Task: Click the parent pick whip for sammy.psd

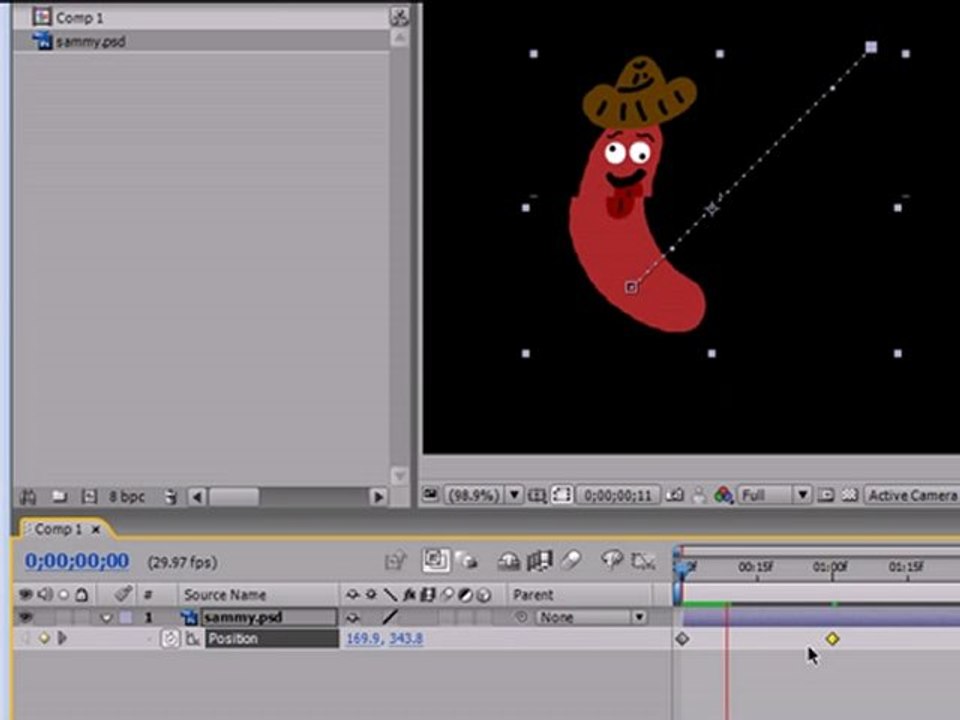Action: pos(521,617)
